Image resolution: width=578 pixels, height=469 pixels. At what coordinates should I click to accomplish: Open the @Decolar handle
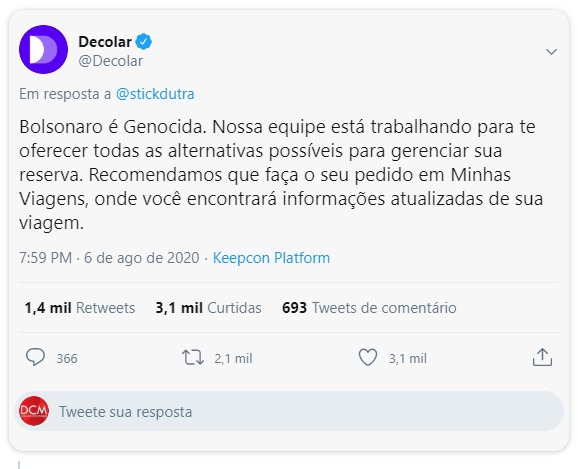click(x=111, y=61)
